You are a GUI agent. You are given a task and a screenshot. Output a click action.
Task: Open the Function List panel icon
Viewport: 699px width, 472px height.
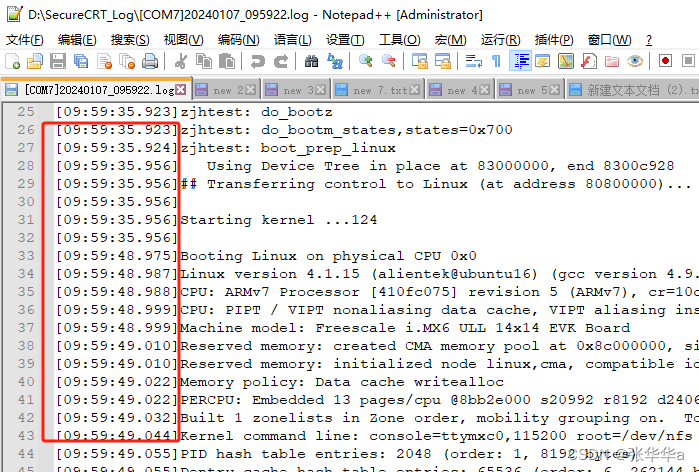point(589,61)
